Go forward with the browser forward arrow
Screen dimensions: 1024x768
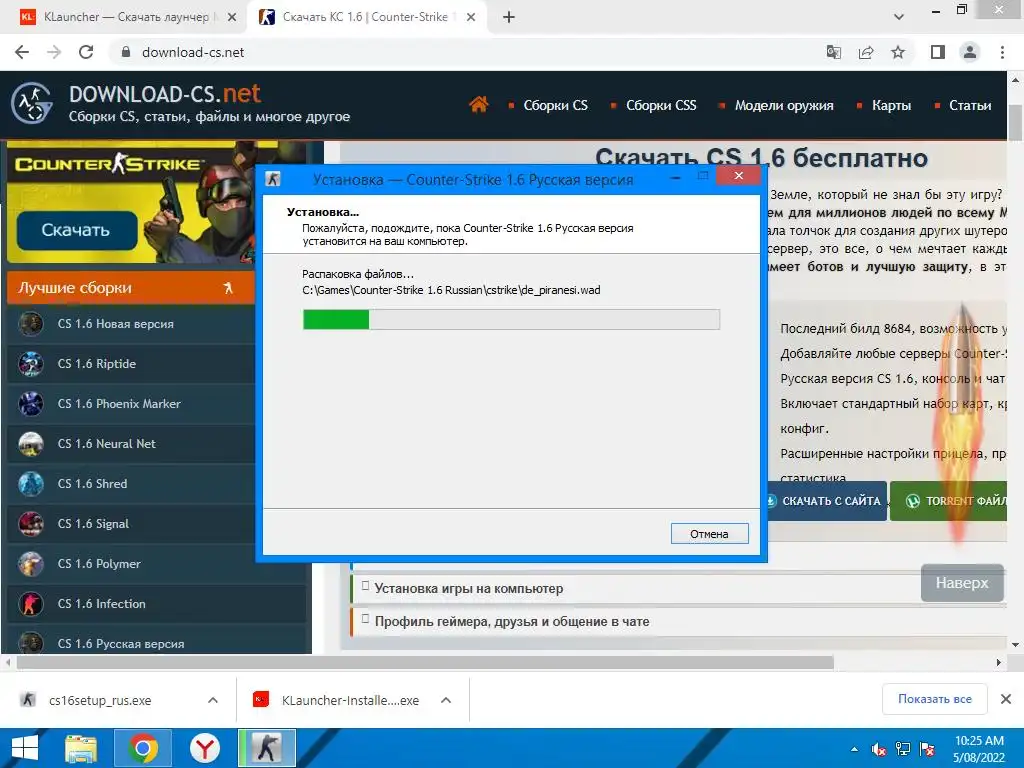54,52
